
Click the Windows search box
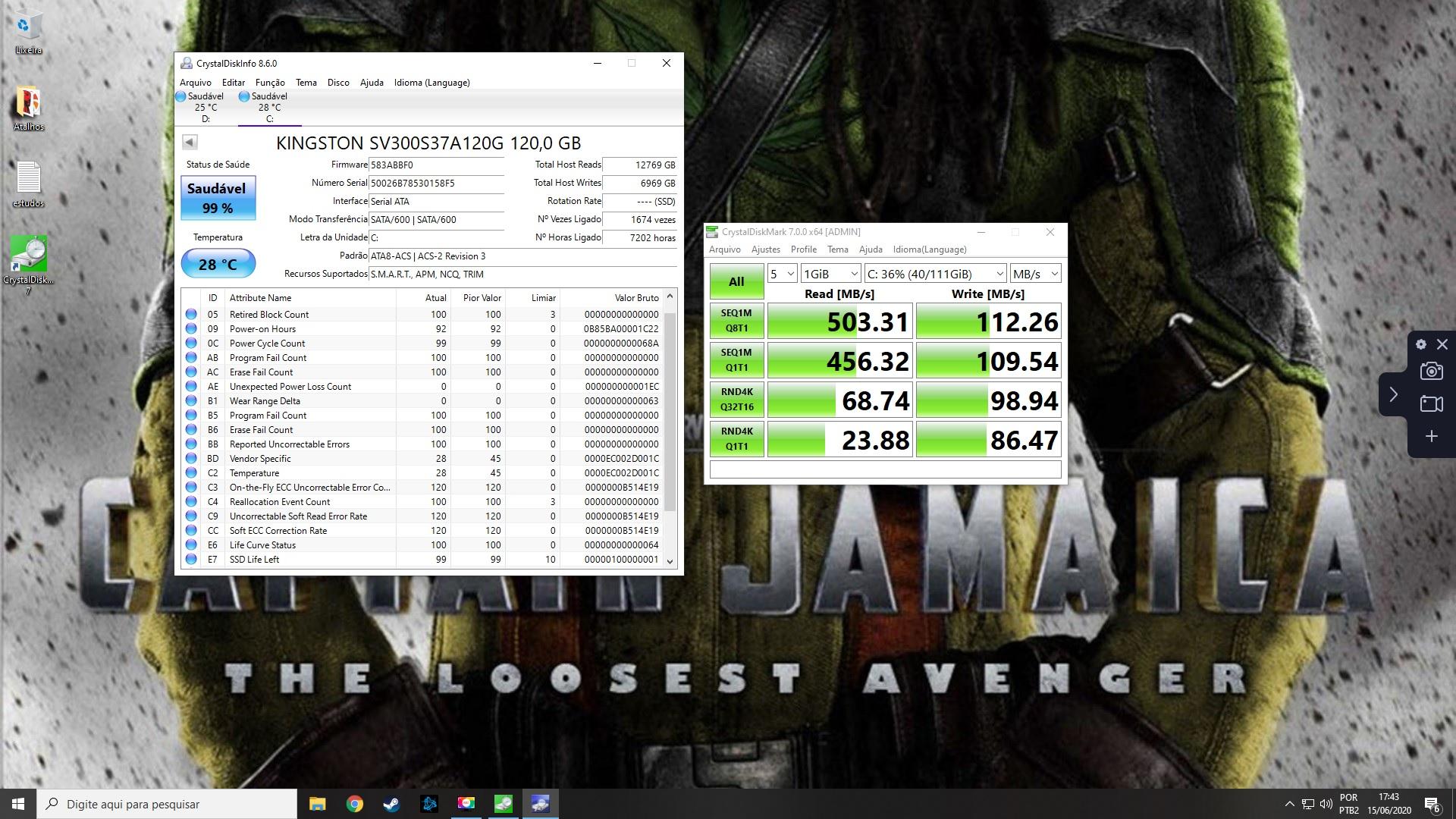point(167,804)
